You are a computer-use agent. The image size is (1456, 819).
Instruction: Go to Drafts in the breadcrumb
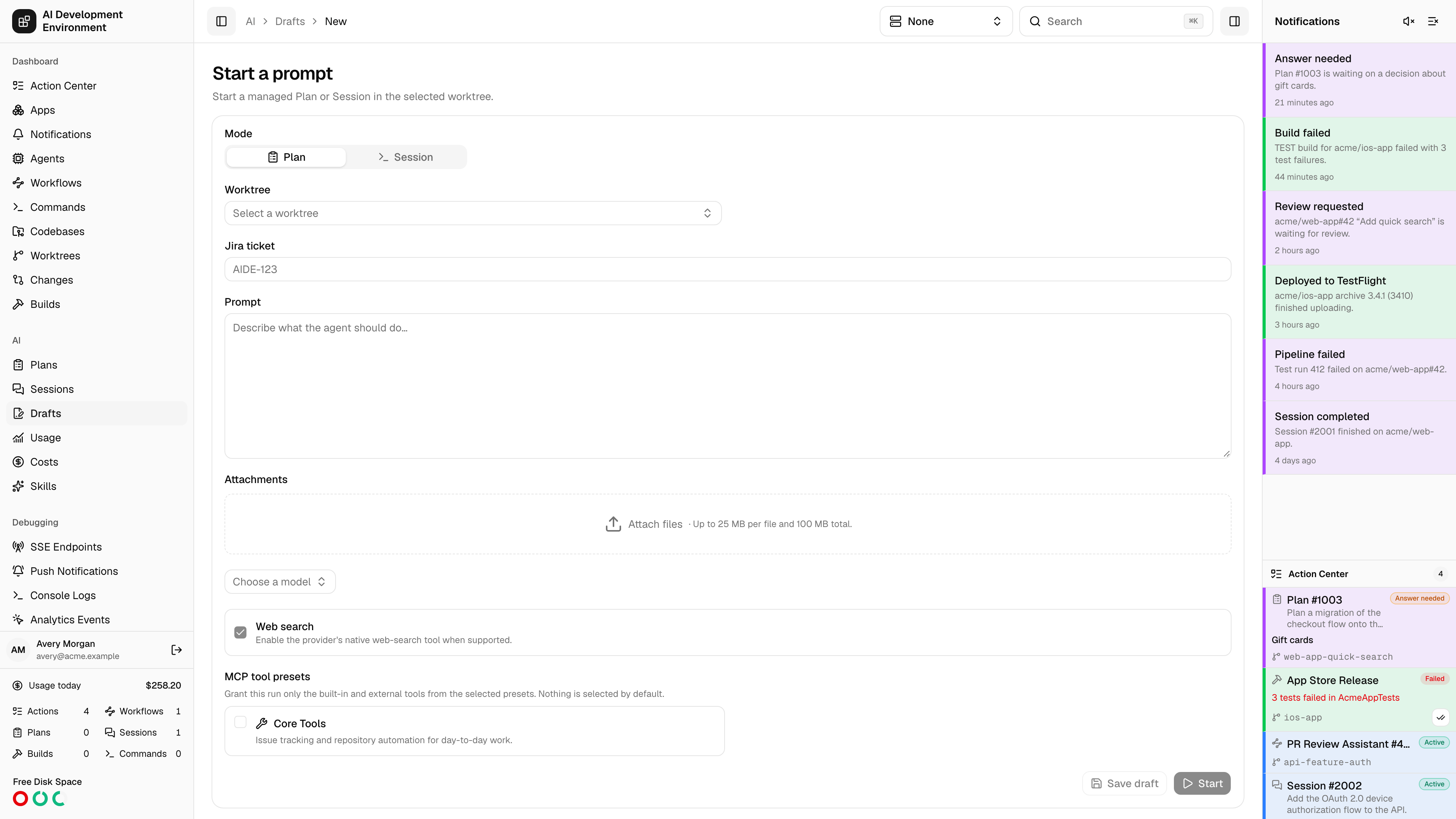(x=290, y=22)
